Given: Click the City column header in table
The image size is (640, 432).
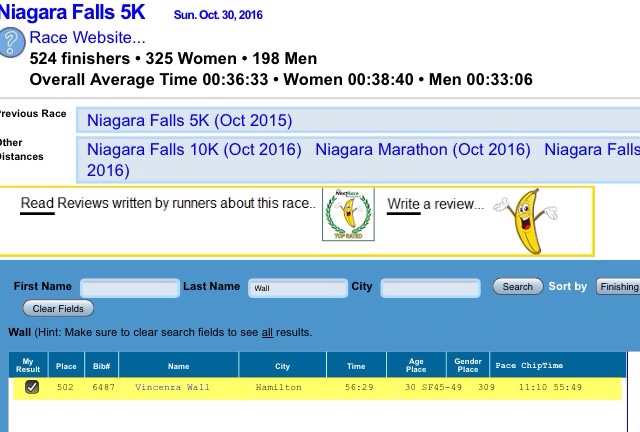Looking at the screenshot, I should point(282,365).
